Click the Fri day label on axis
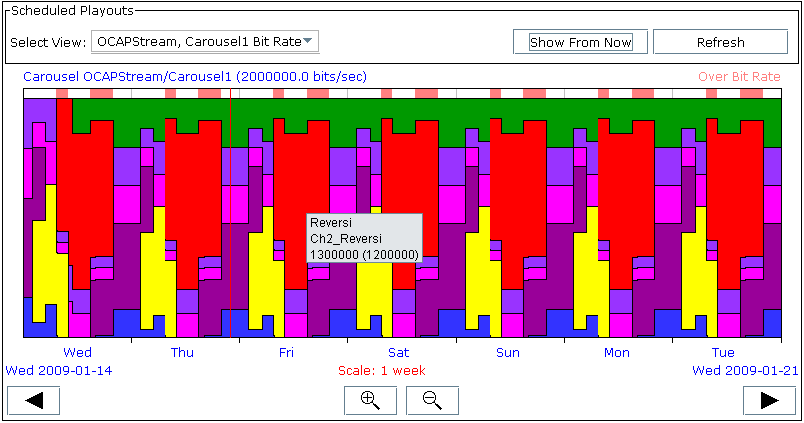Viewport: 804px width, 423px height. [x=286, y=352]
